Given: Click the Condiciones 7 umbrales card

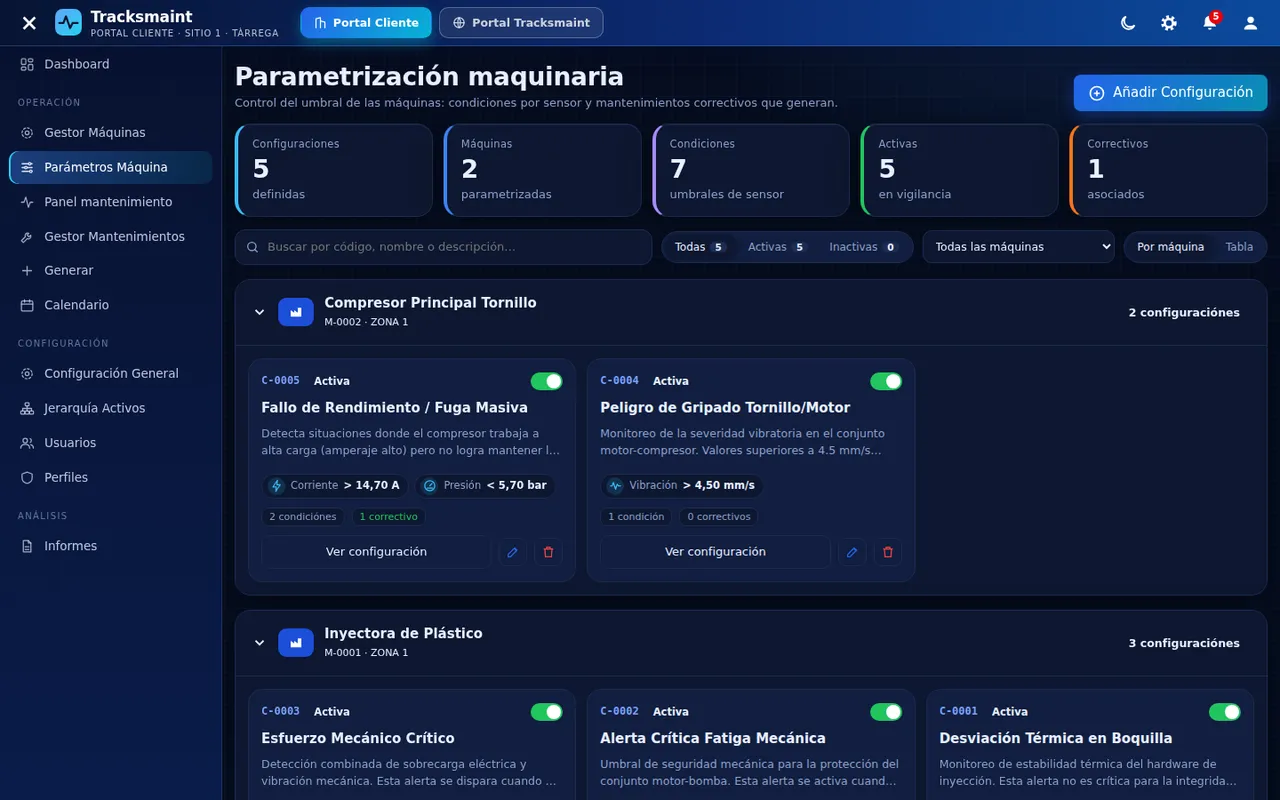Looking at the screenshot, I should coord(751,170).
